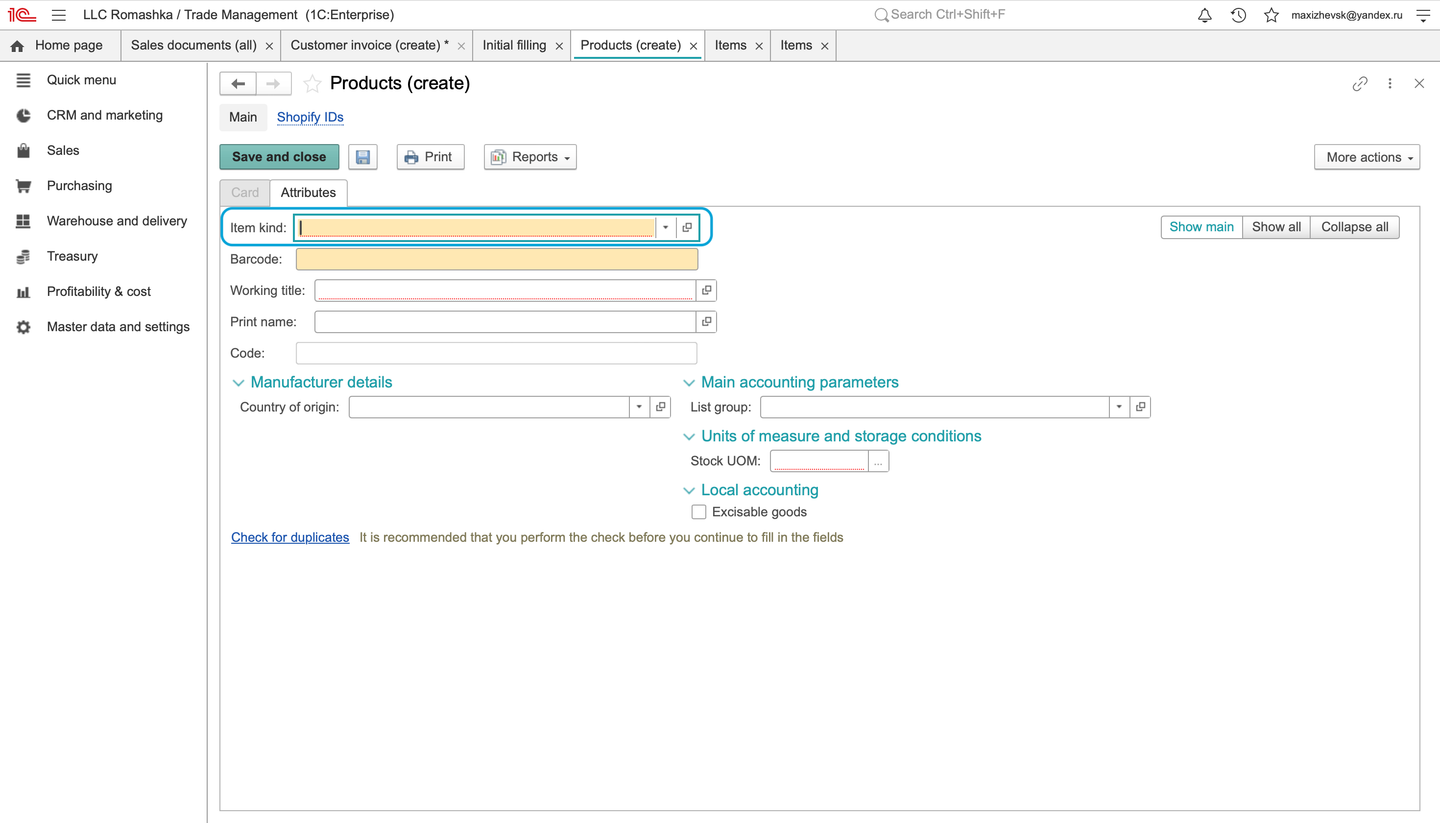
Task: Open the Item kind dropdown arrow
Action: [x=666, y=228]
